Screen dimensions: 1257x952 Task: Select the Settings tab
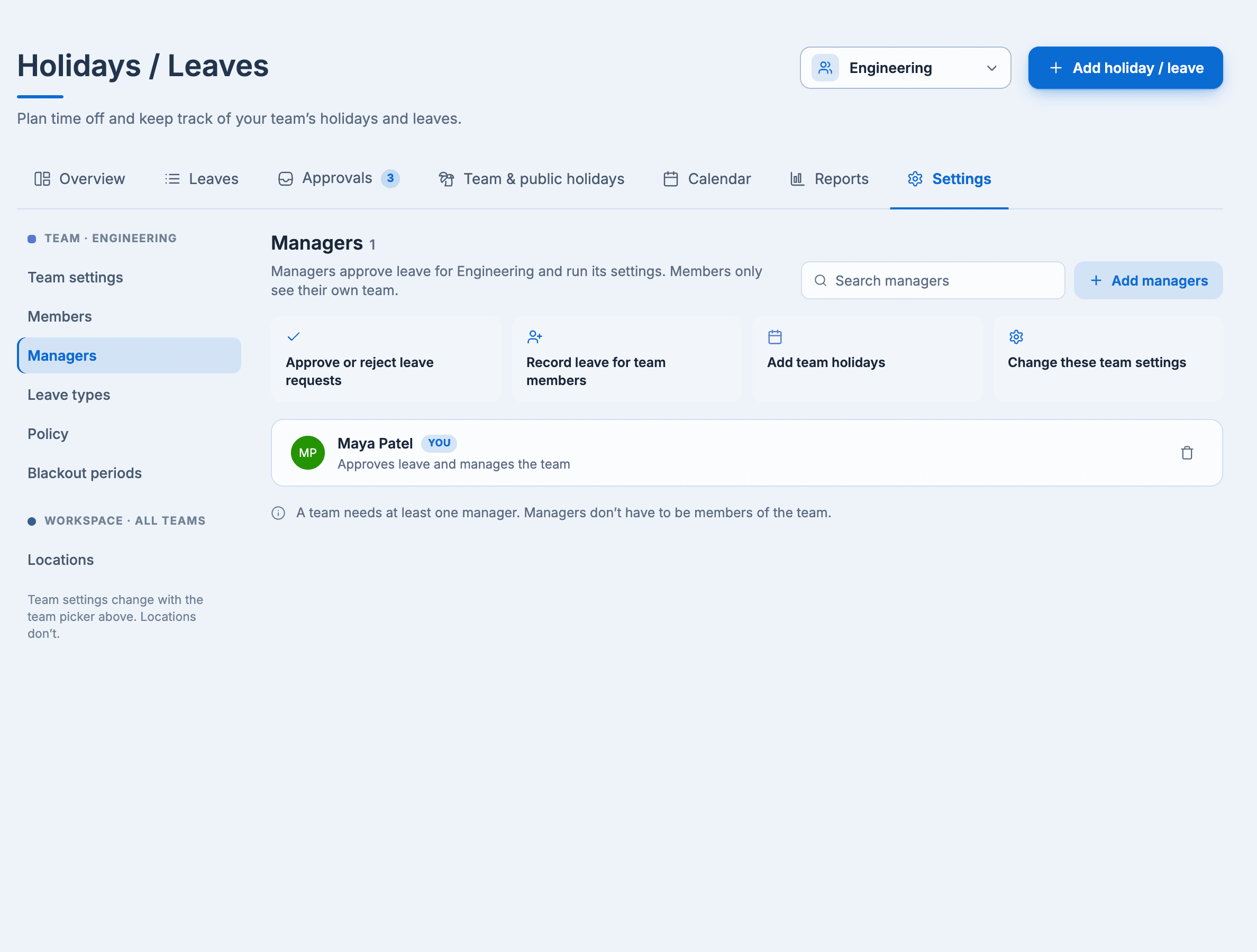(949, 179)
